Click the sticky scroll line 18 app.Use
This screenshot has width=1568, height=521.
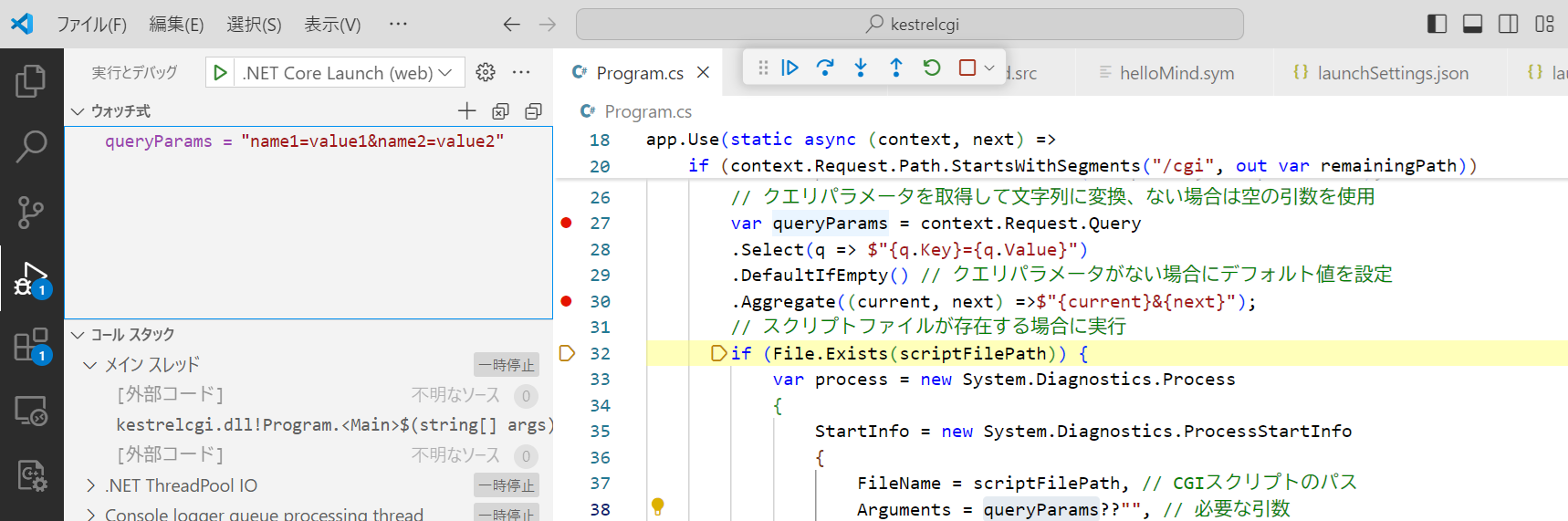(x=851, y=140)
